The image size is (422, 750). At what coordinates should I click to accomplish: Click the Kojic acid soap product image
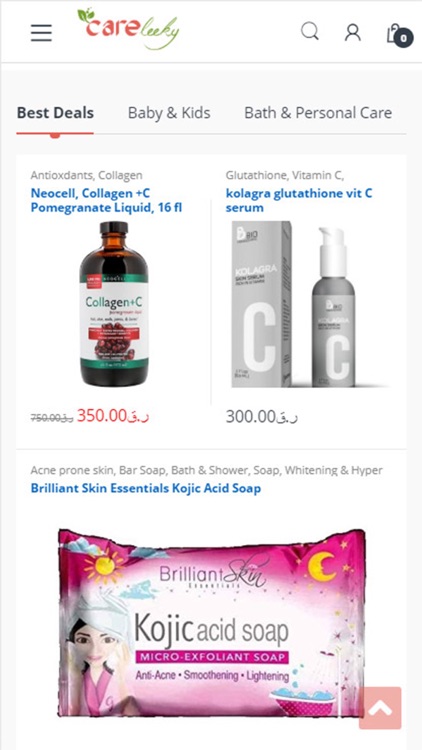coord(211,623)
